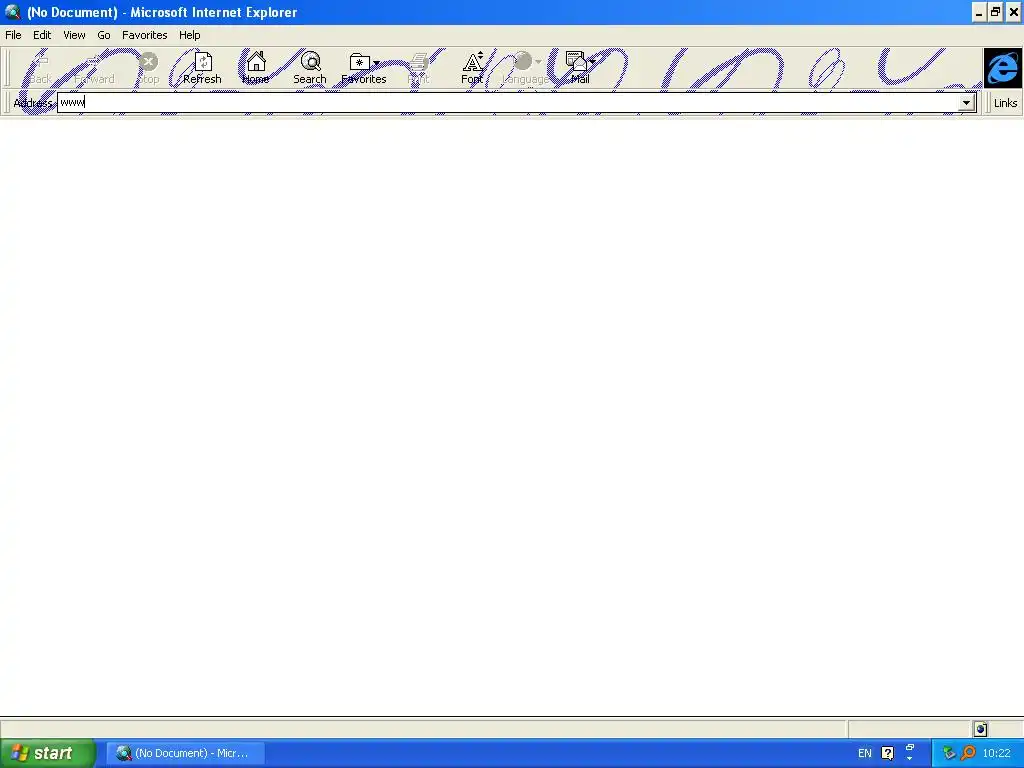Reload the page with the Refresh icon
Viewport: 1024px width, 768px height.
tap(202, 62)
